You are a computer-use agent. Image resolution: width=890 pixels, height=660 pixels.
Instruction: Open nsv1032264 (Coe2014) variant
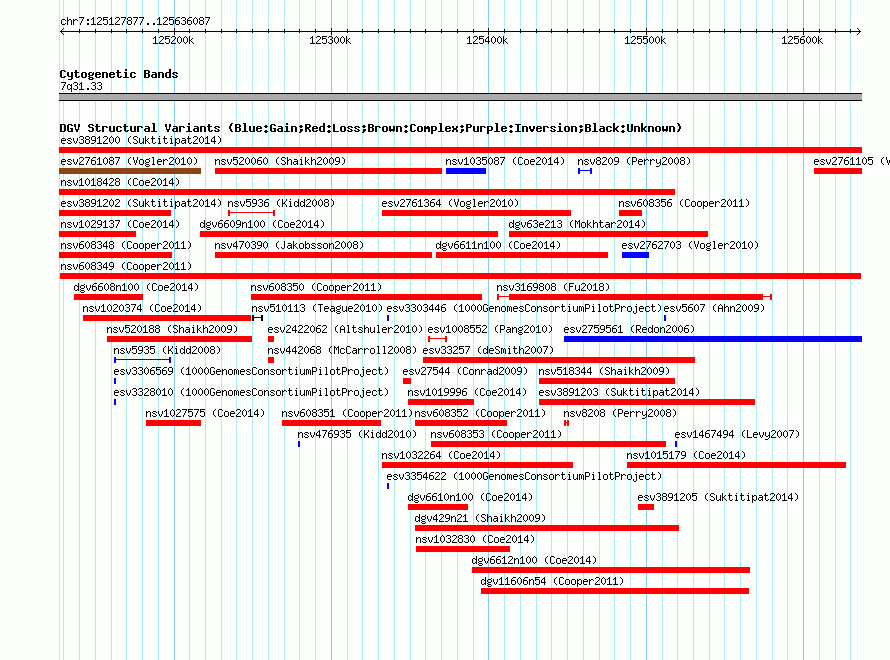pyautogui.click(x=441, y=455)
